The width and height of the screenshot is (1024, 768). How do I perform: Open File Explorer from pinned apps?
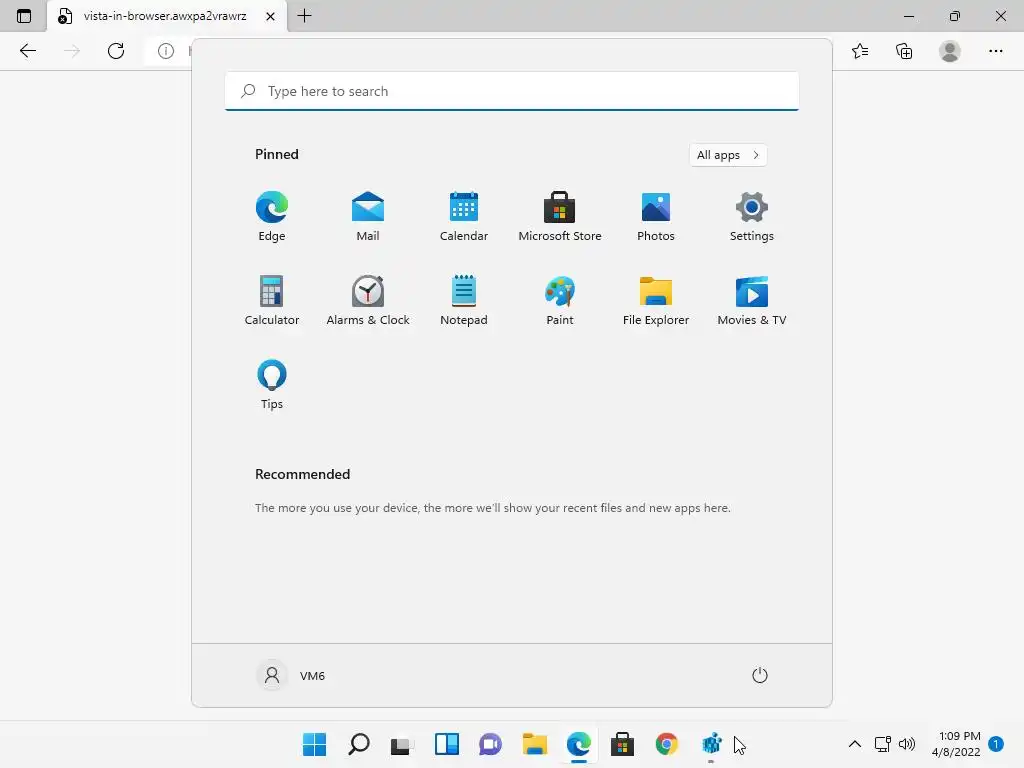pyautogui.click(x=656, y=300)
